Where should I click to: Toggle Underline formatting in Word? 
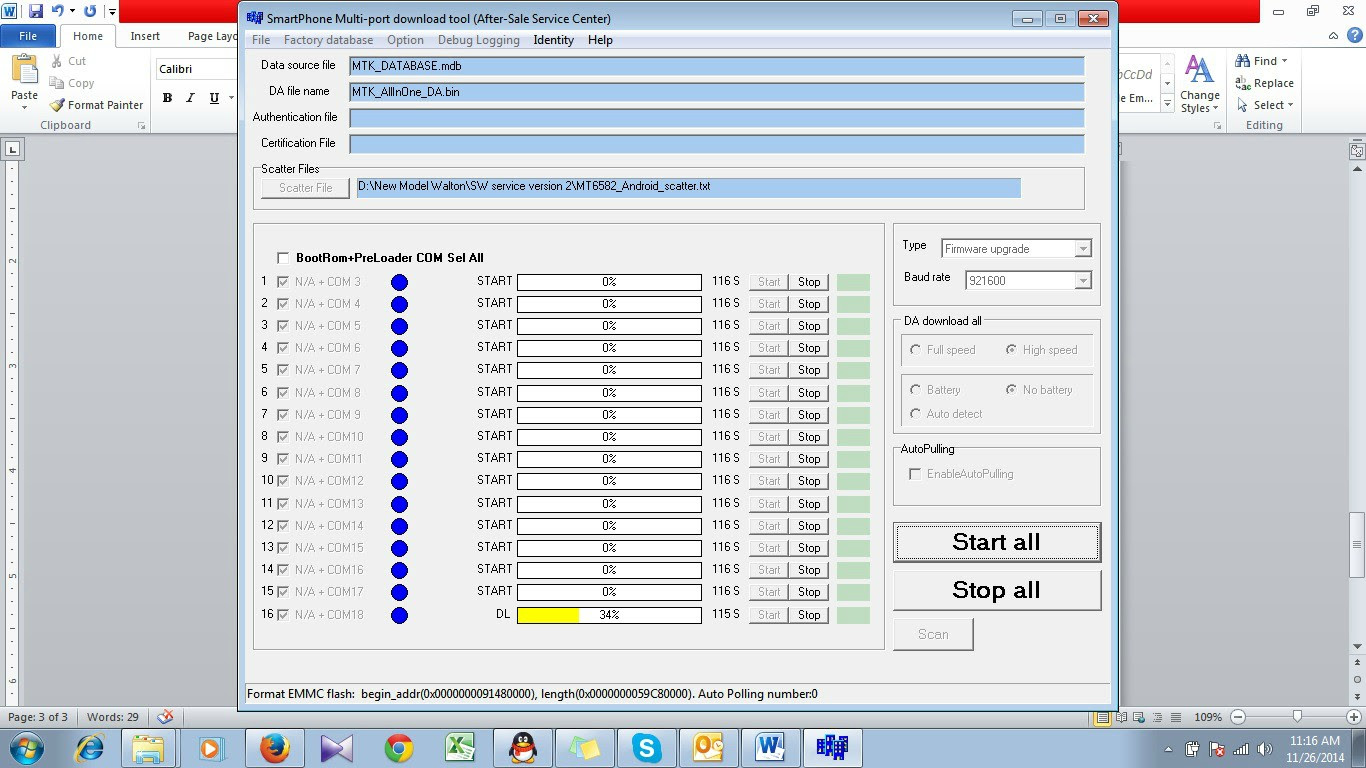tap(214, 98)
